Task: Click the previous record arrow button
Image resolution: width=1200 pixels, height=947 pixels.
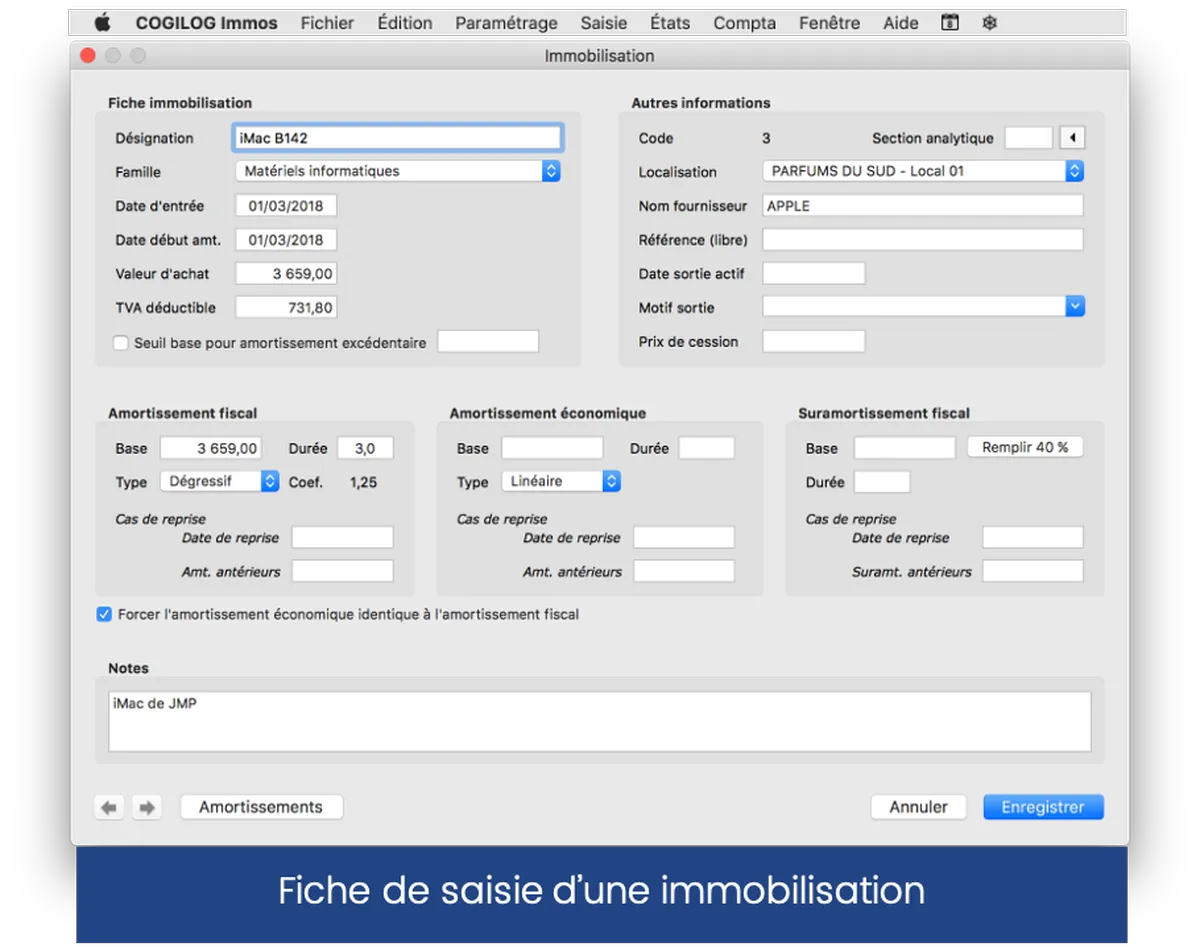Action: [109, 807]
